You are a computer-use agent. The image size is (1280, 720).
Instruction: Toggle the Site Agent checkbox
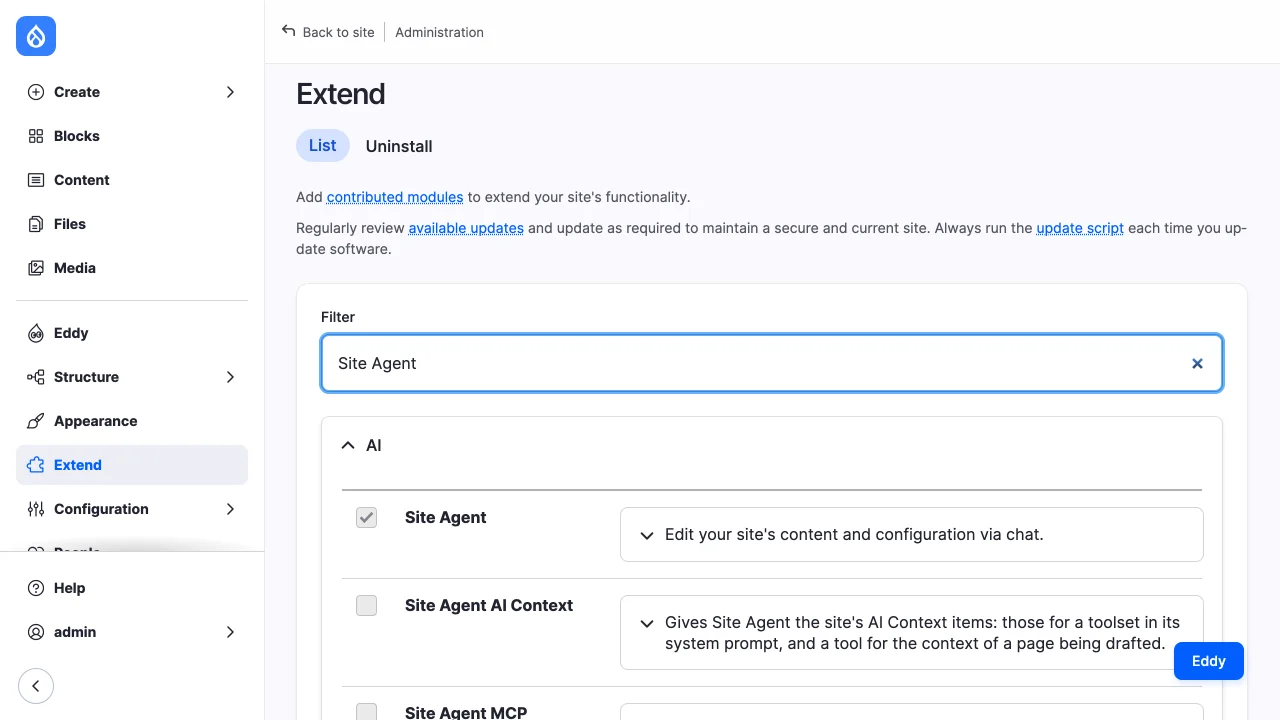coord(367,517)
